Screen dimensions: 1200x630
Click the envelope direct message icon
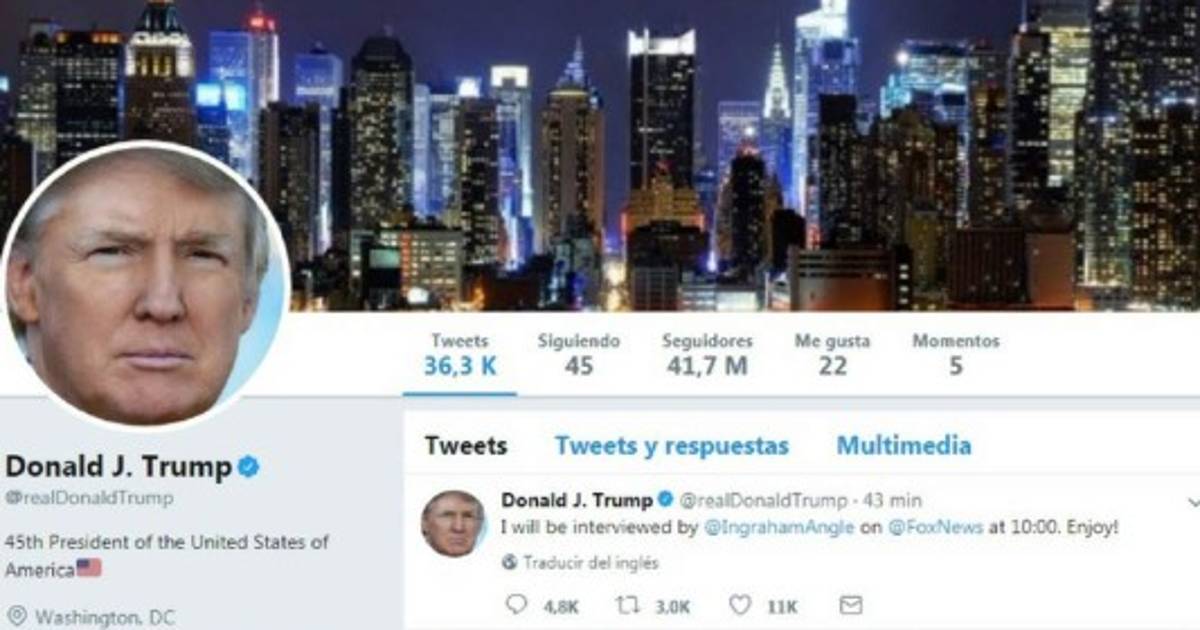click(x=851, y=604)
